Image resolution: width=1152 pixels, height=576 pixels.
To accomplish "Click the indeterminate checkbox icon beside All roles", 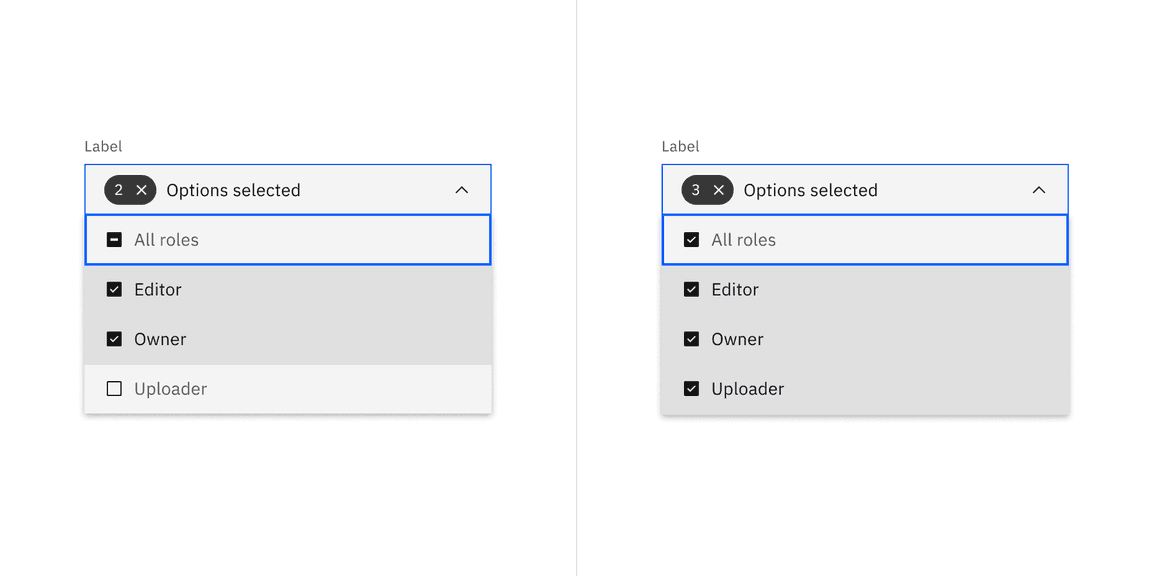I will click(114, 239).
